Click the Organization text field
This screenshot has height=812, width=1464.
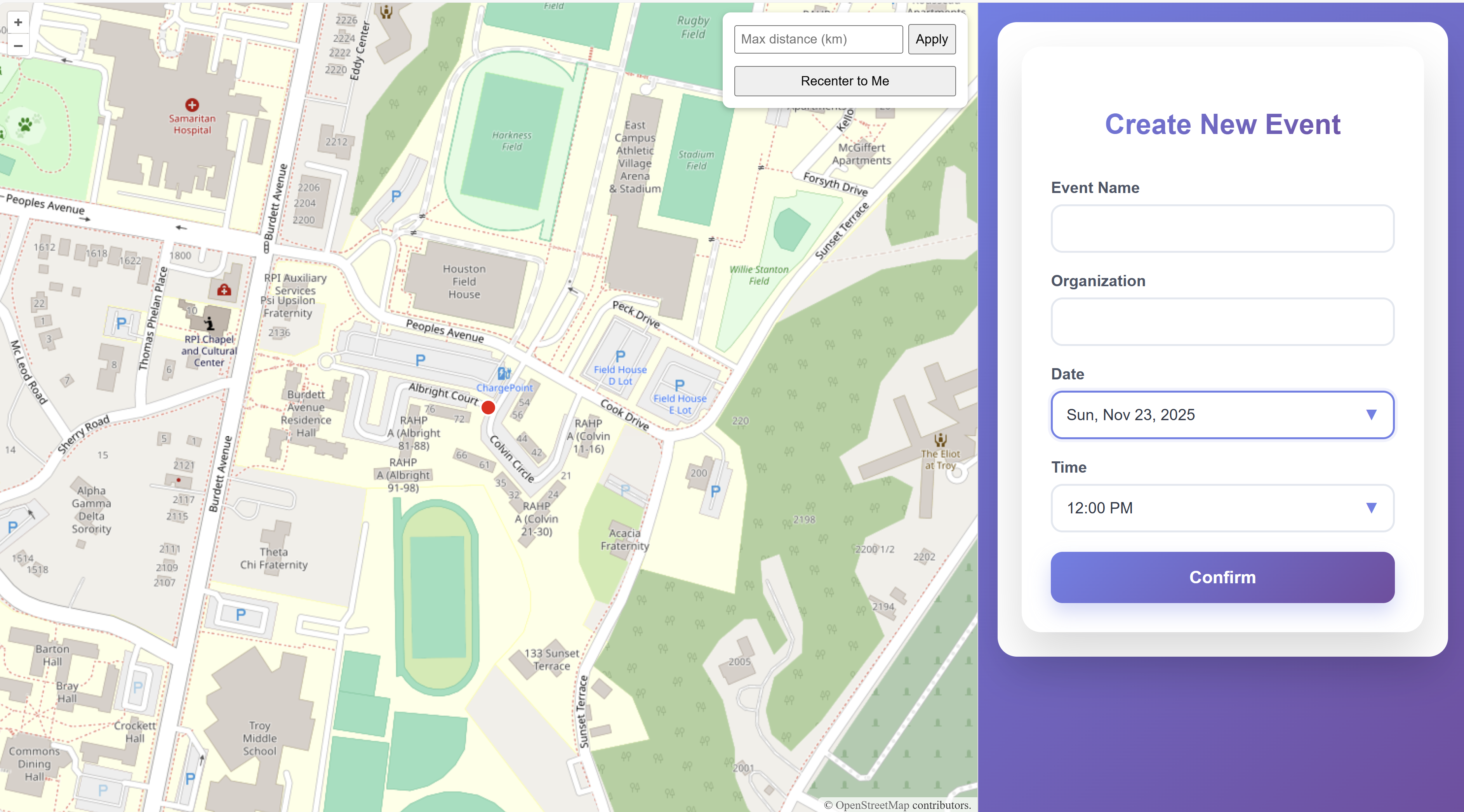(x=1222, y=322)
